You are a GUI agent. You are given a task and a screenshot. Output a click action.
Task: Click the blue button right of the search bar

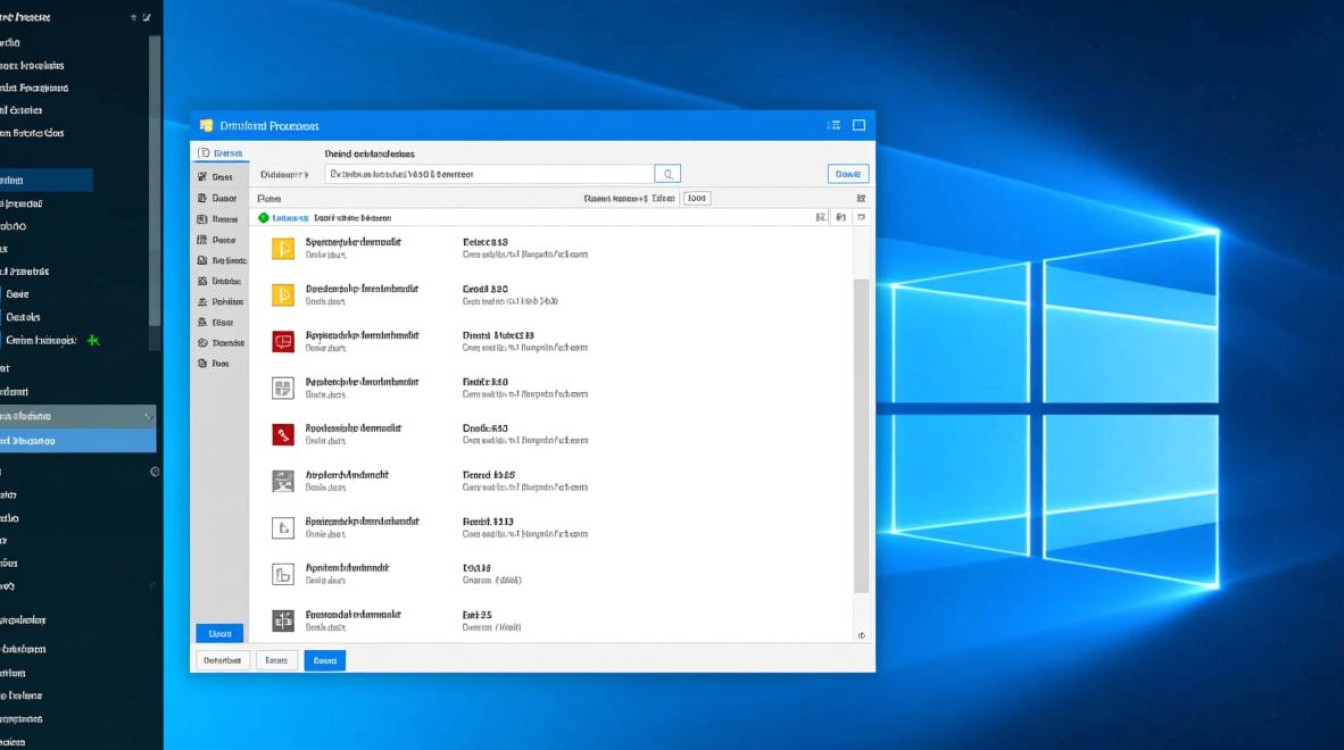(847, 173)
